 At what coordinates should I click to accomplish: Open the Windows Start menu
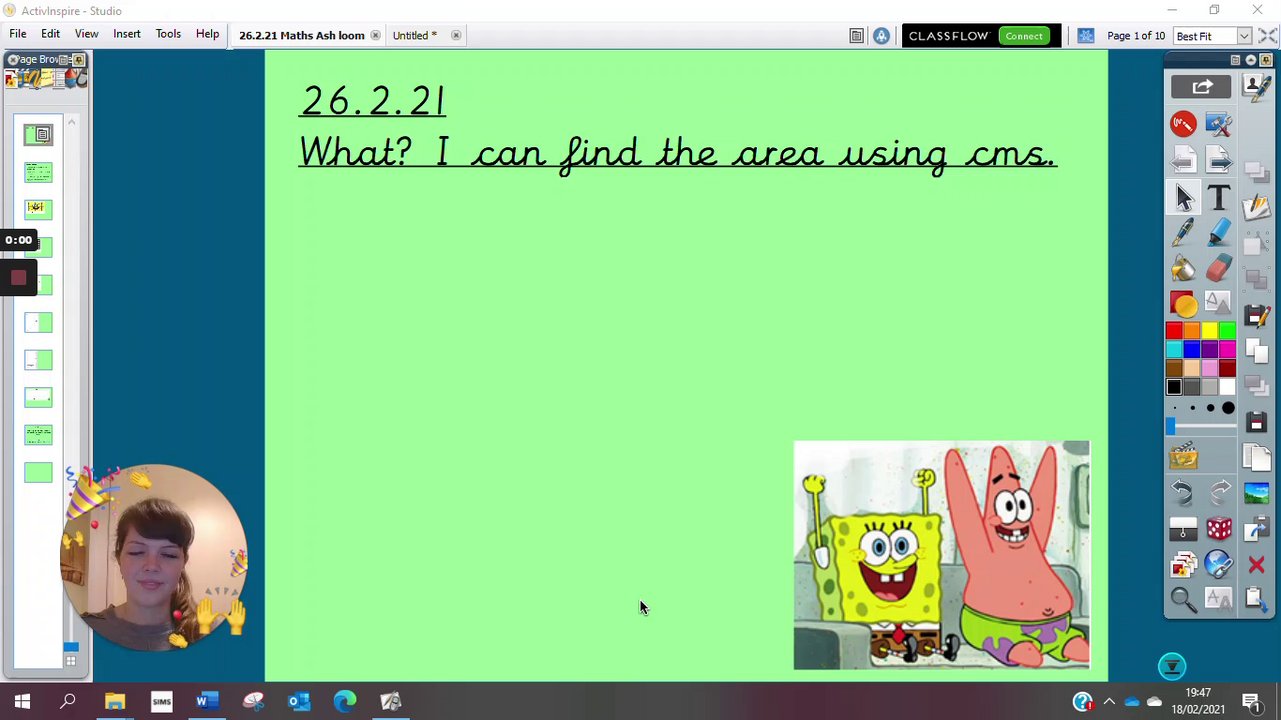coord(22,702)
